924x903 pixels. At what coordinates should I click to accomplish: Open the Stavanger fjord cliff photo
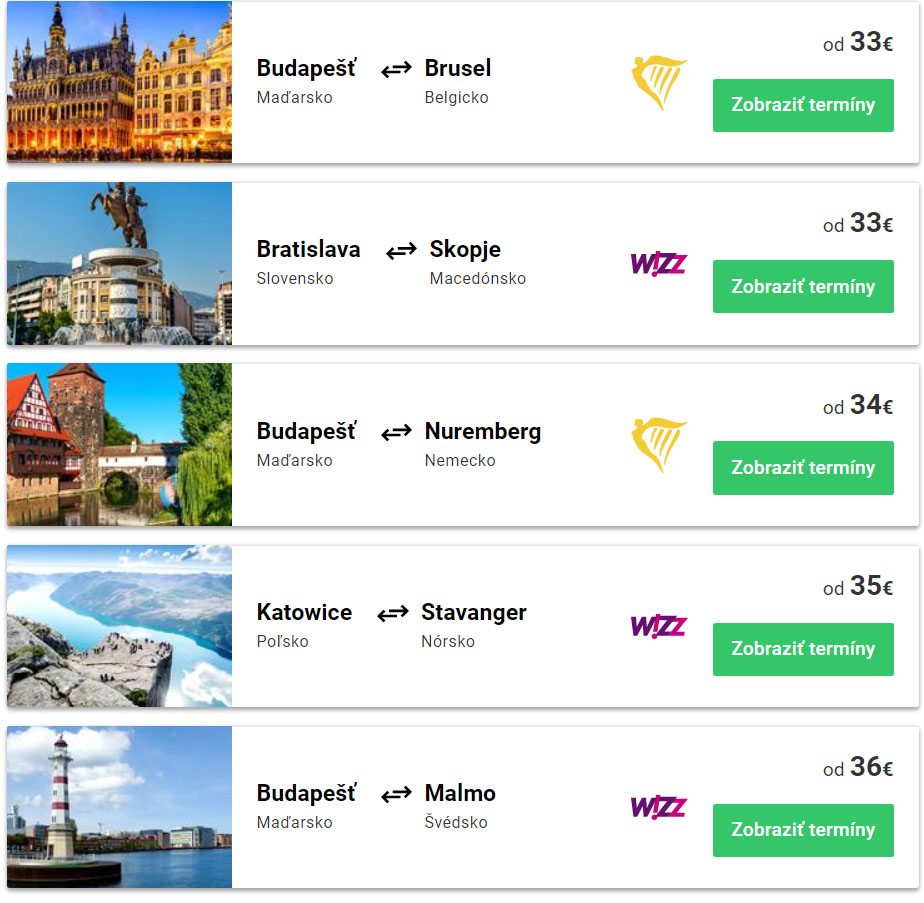tap(119, 626)
